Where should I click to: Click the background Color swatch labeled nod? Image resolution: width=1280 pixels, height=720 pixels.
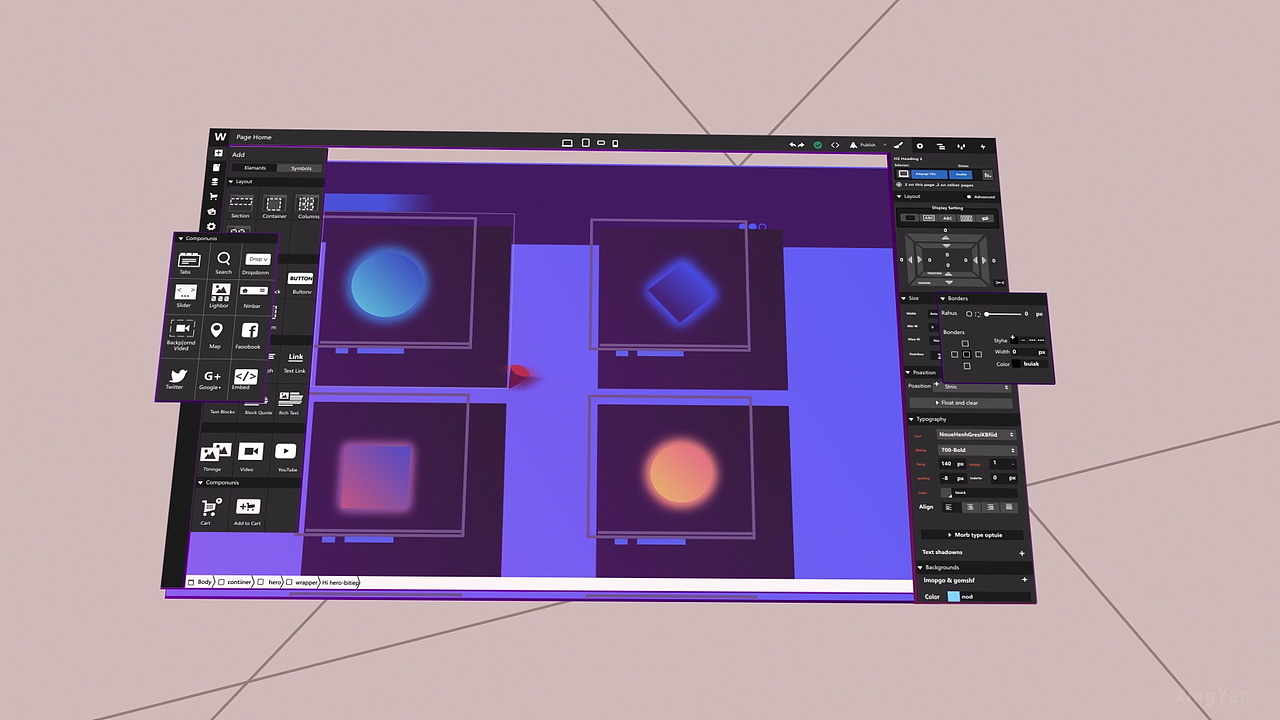click(955, 596)
